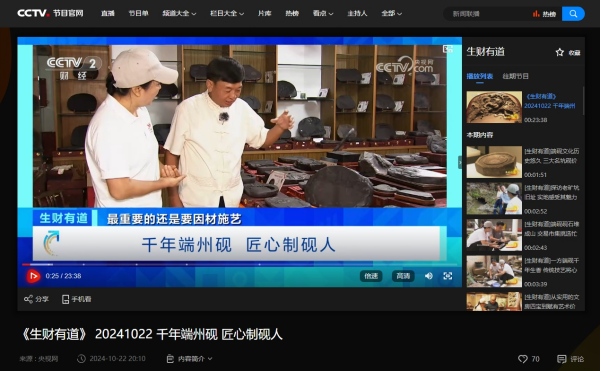
Task: Click picture-in-picture icon on video corner
Action: click(x=447, y=49)
